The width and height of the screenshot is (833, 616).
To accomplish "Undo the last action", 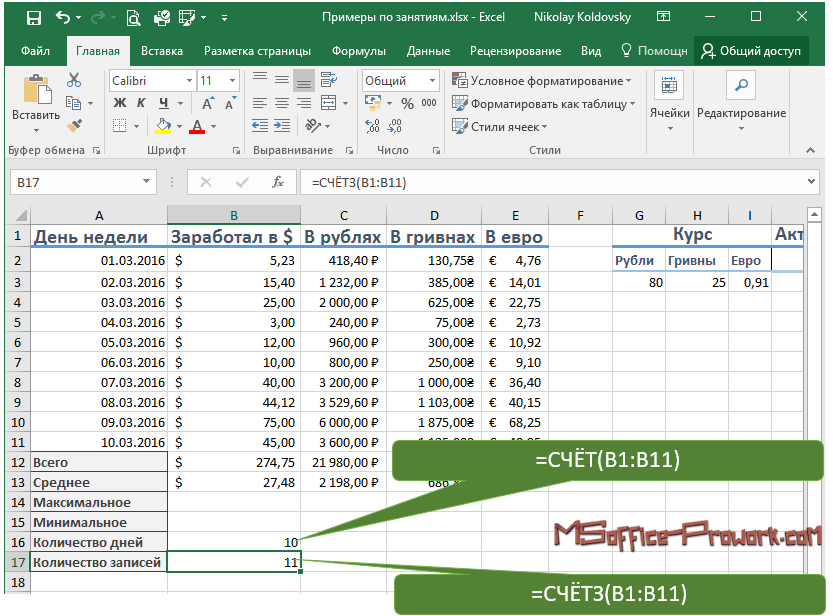I will click(x=63, y=18).
